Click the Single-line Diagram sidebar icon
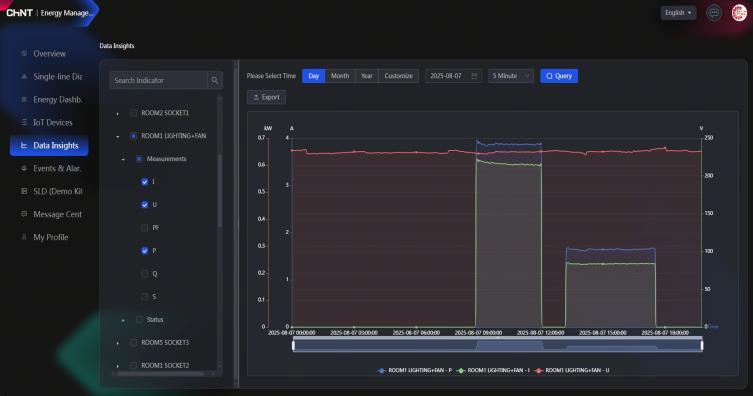This screenshot has width=753, height=396. click(x=24, y=76)
